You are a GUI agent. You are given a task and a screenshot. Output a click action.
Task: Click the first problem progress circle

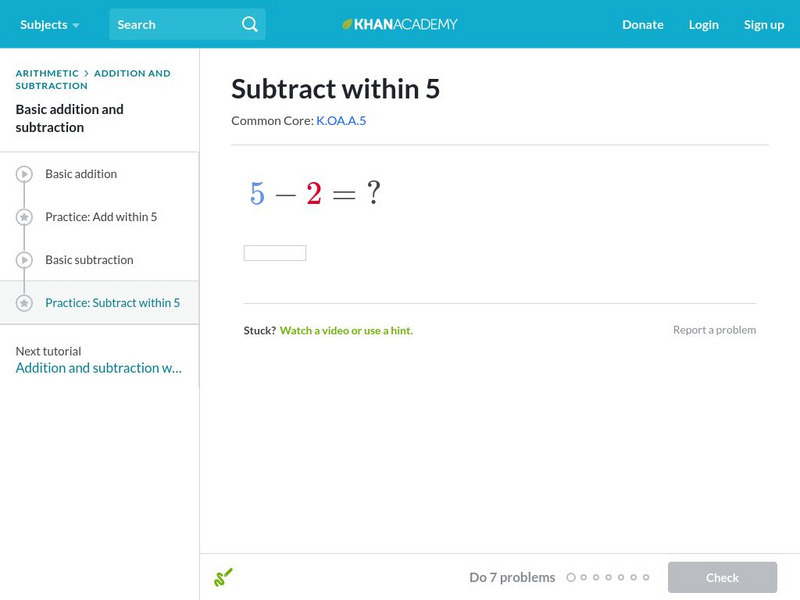click(x=571, y=577)
